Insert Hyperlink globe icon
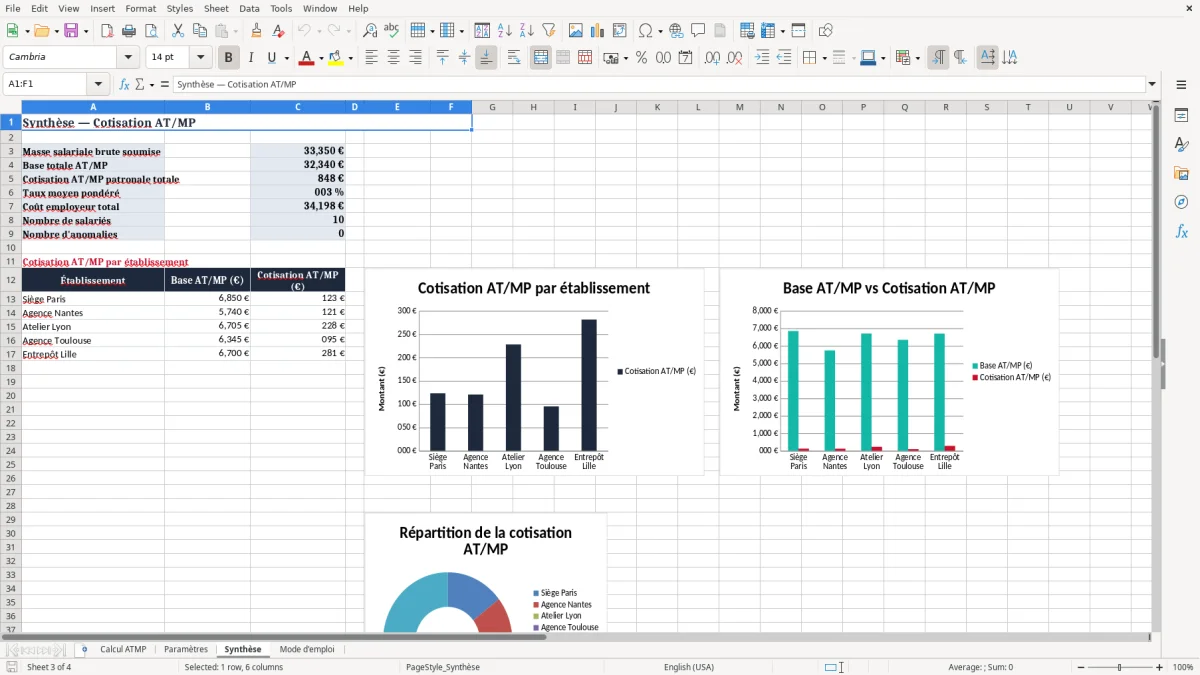 pos(676,31)
